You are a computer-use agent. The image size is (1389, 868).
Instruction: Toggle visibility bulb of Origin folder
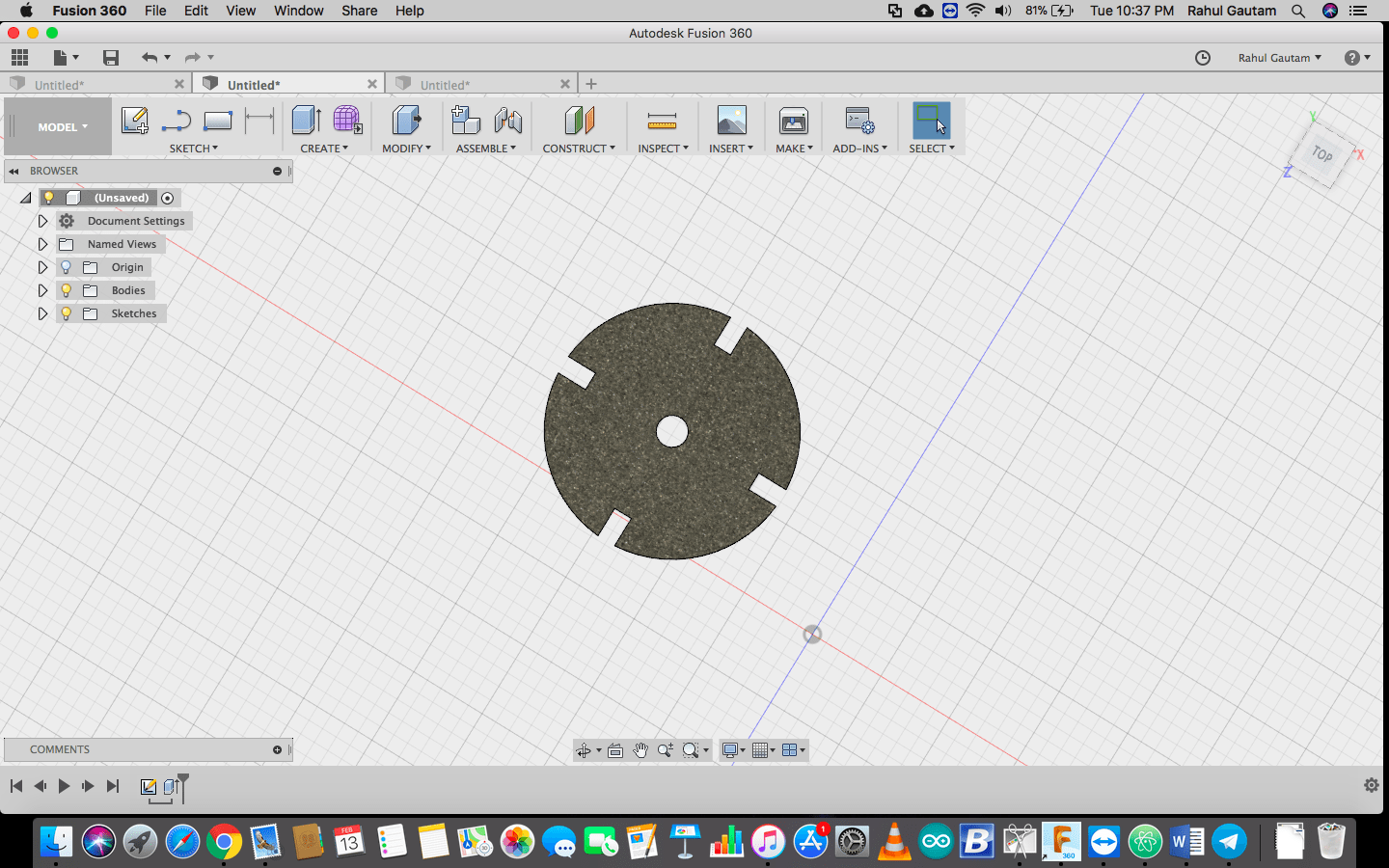click(66, 267)
